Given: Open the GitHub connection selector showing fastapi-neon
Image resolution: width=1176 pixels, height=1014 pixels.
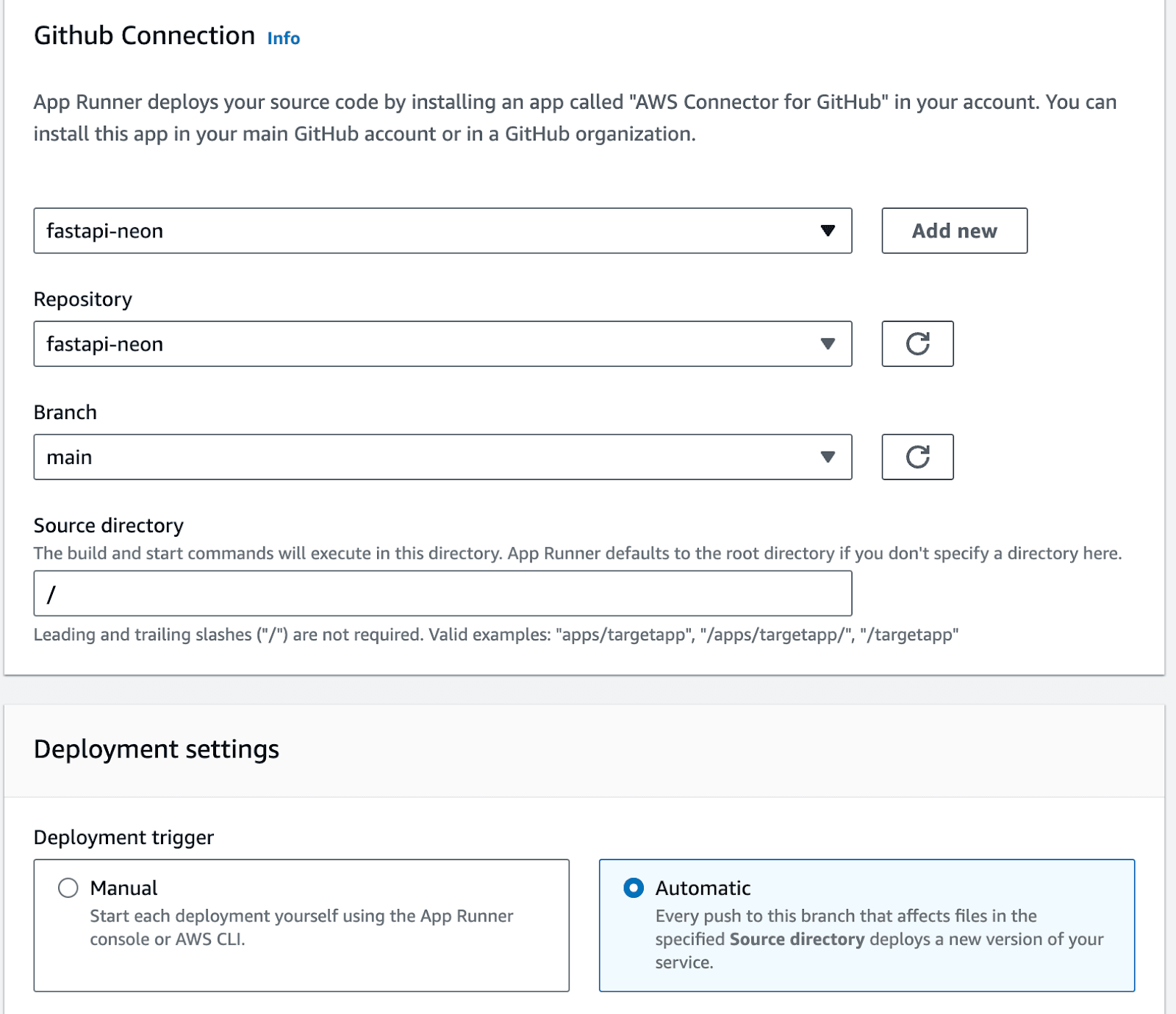Looking at the screenshot, I should (441, 231).
